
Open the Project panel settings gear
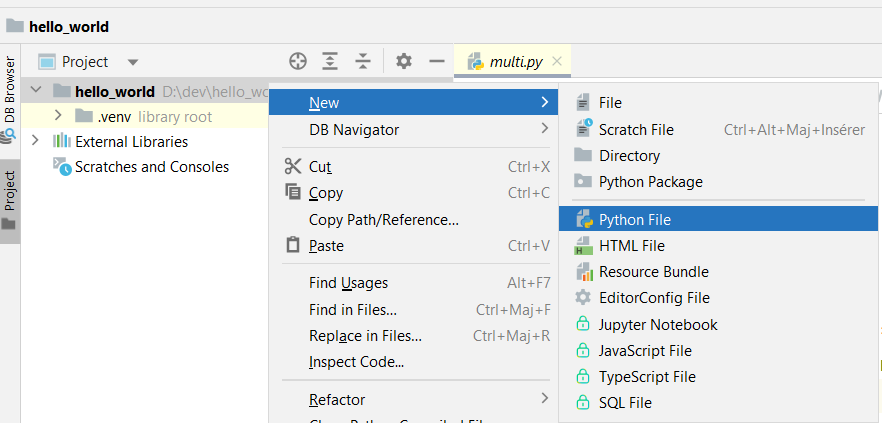404,61
